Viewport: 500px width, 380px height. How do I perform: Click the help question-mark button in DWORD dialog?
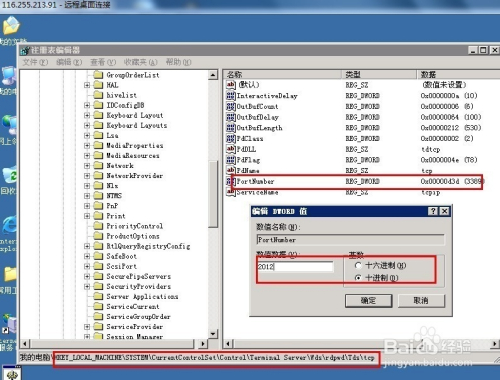(433, 211)
